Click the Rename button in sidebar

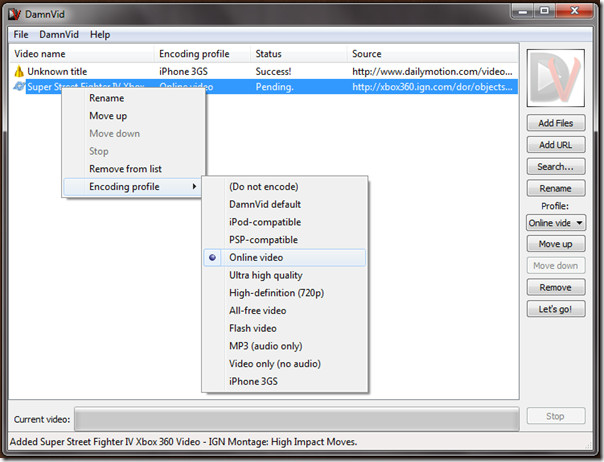[x=556, y=188]
